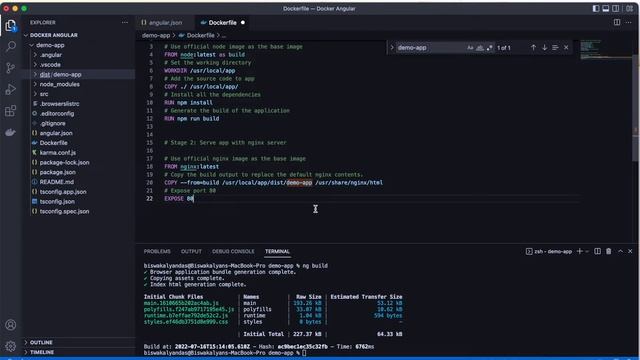The height and width of the screenshot is (360, 640).
Task: Close the find widget
Action: tap(566, 48)
